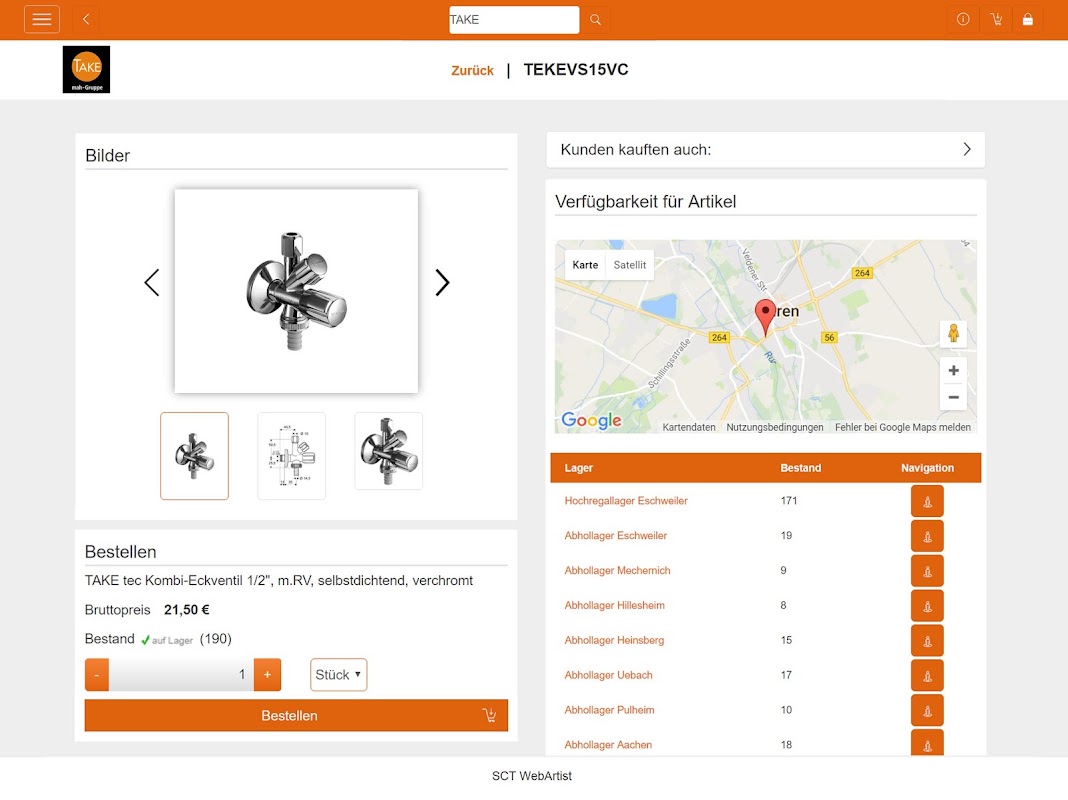The image size is (1068, 800).
Task: Click the back arrow in top bar
Action: pos(86,19)
